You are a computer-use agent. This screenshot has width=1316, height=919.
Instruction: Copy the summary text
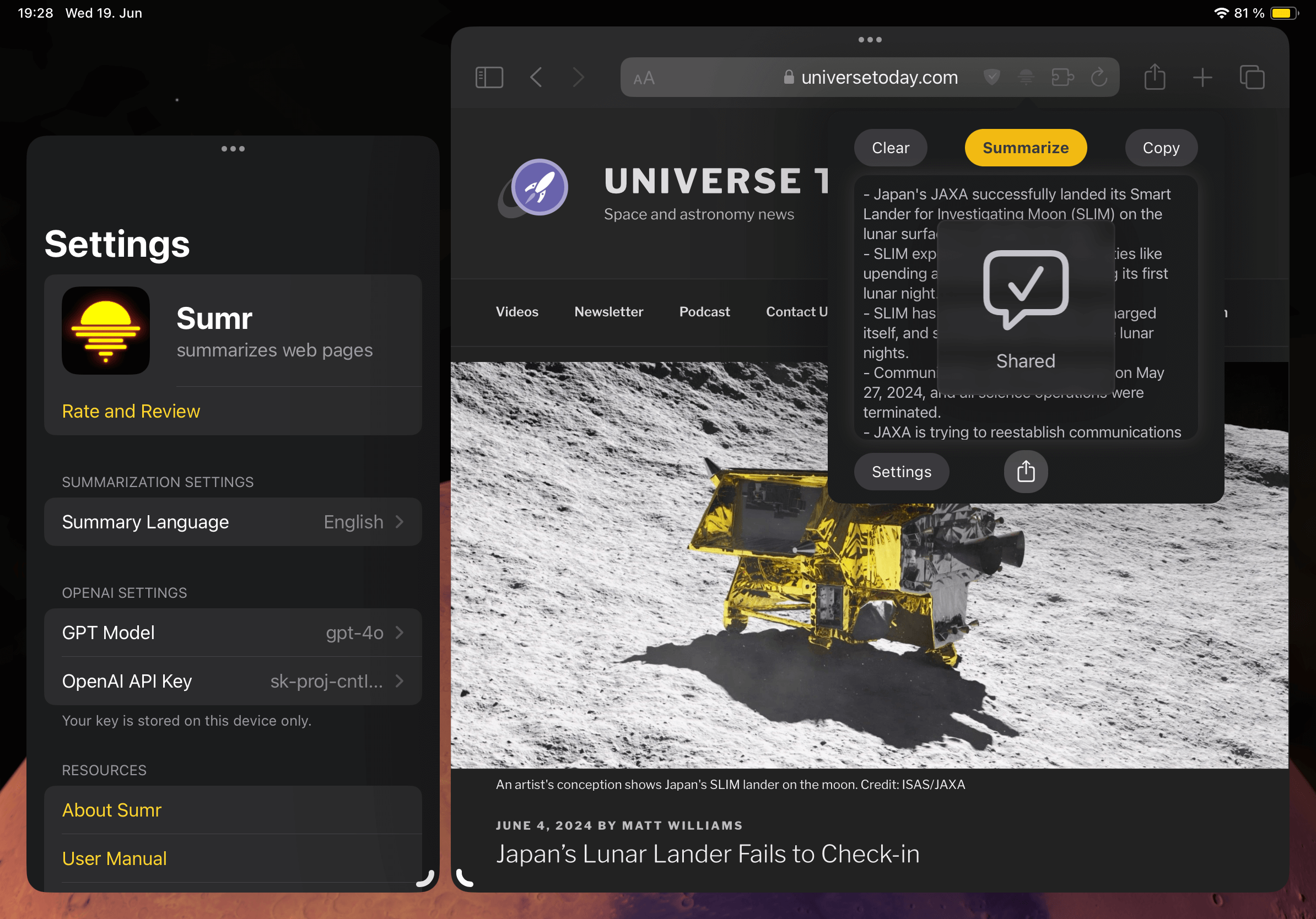(x=1161, y=148)
